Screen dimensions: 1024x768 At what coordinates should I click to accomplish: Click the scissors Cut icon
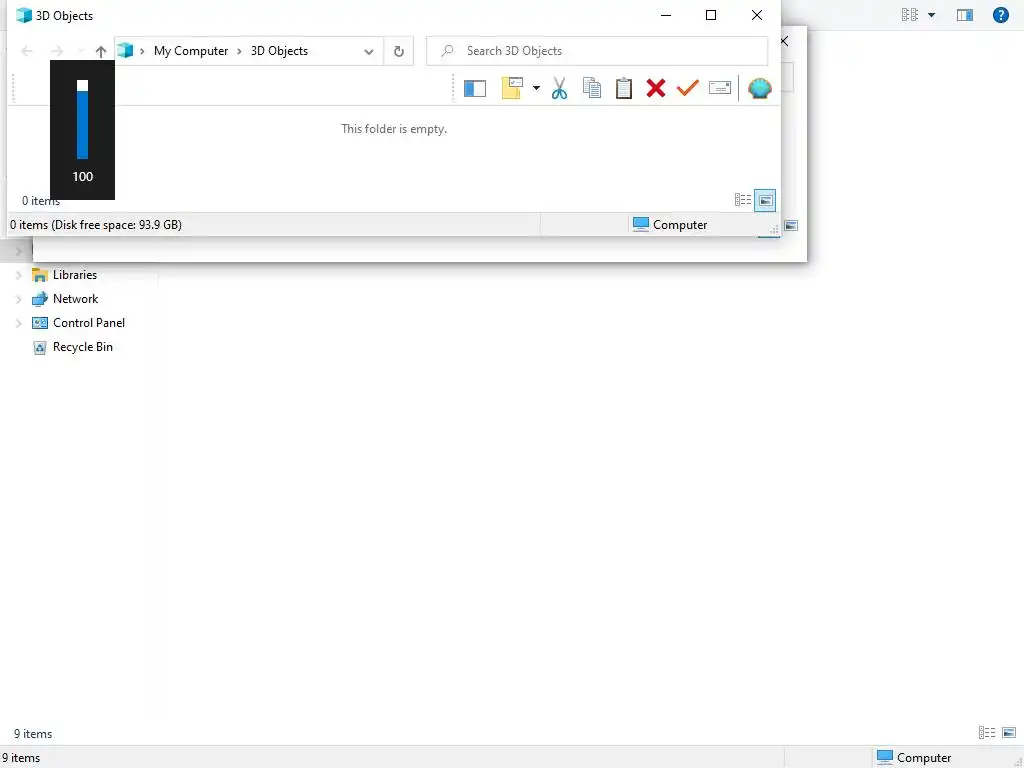559,88
